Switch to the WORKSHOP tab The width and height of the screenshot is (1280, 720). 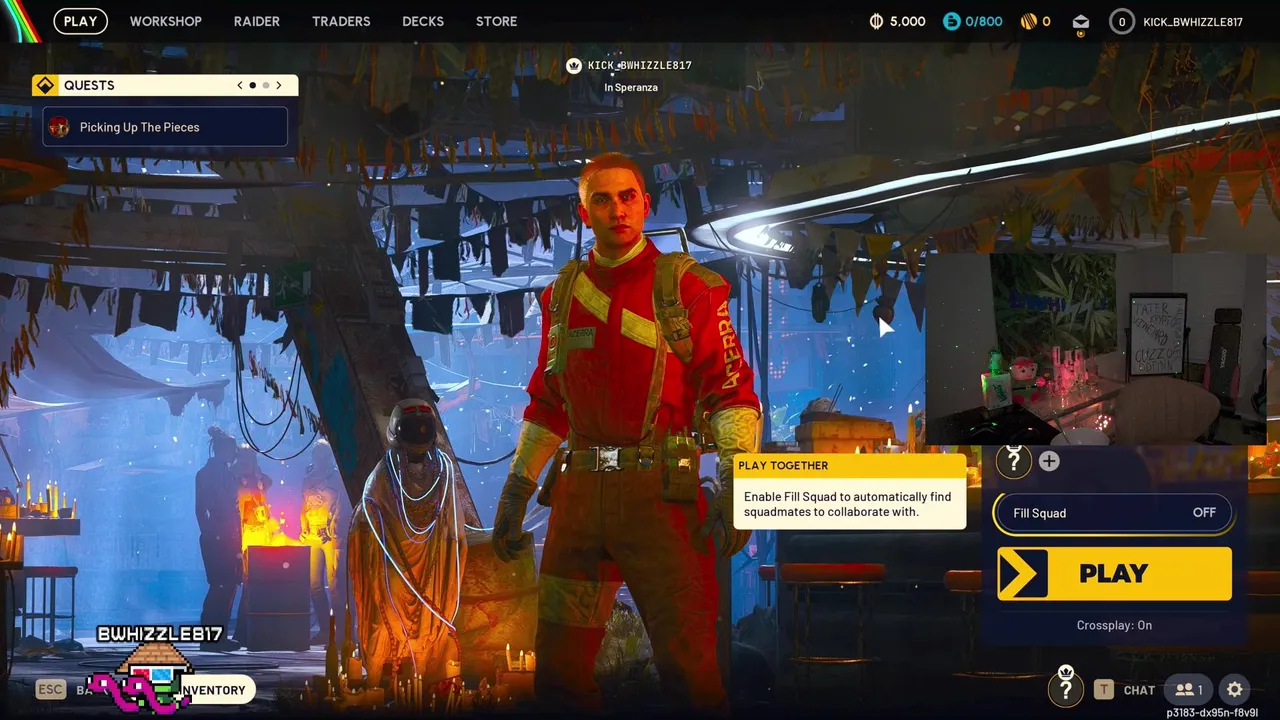click(x=166, y=21)
